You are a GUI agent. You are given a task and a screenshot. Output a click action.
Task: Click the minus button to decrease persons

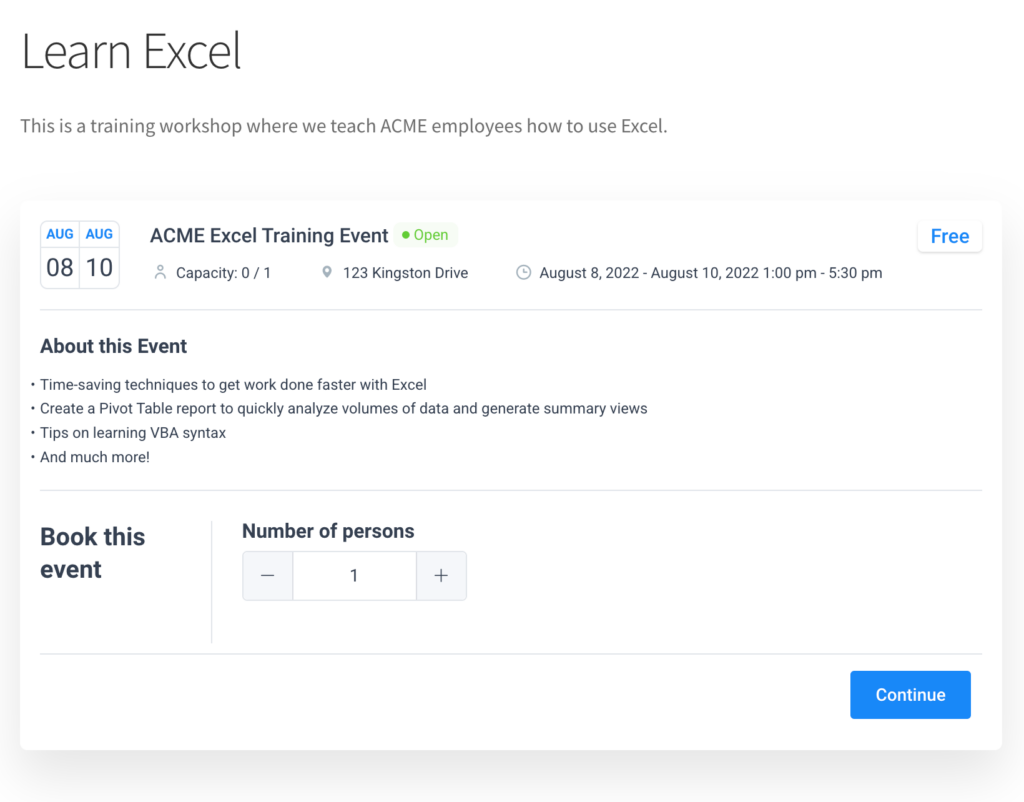[268, 575]
